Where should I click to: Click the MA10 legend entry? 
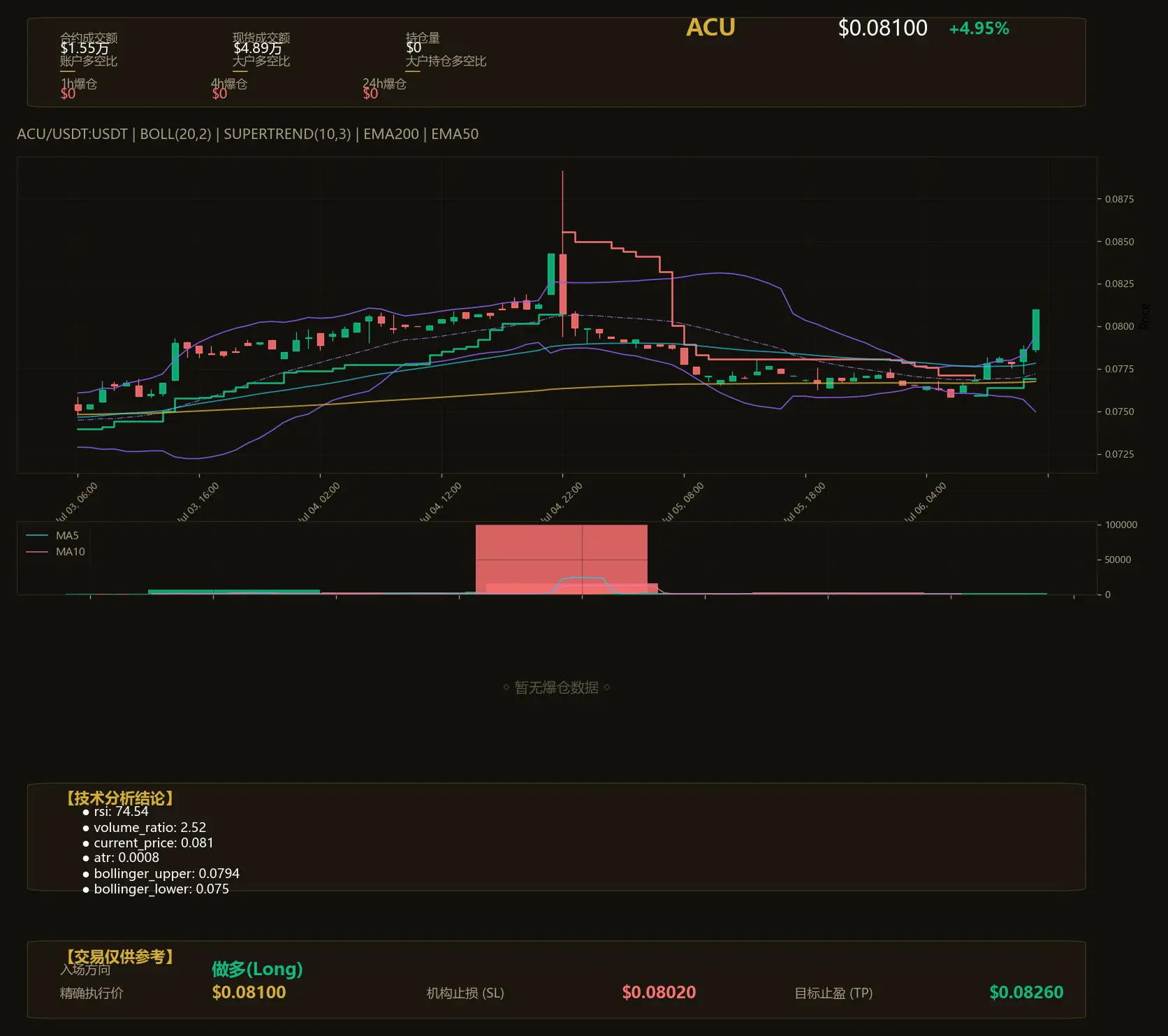(55, 552)
